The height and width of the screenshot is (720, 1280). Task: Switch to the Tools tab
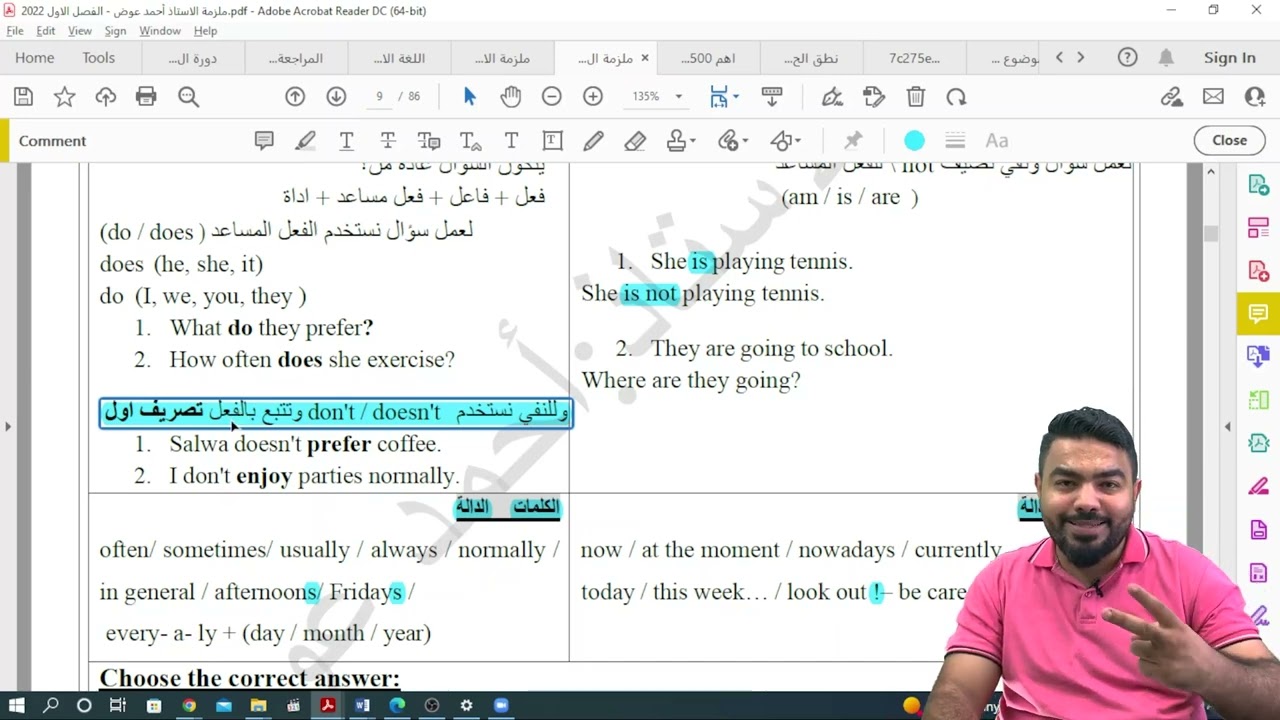(x=99, y=58)
